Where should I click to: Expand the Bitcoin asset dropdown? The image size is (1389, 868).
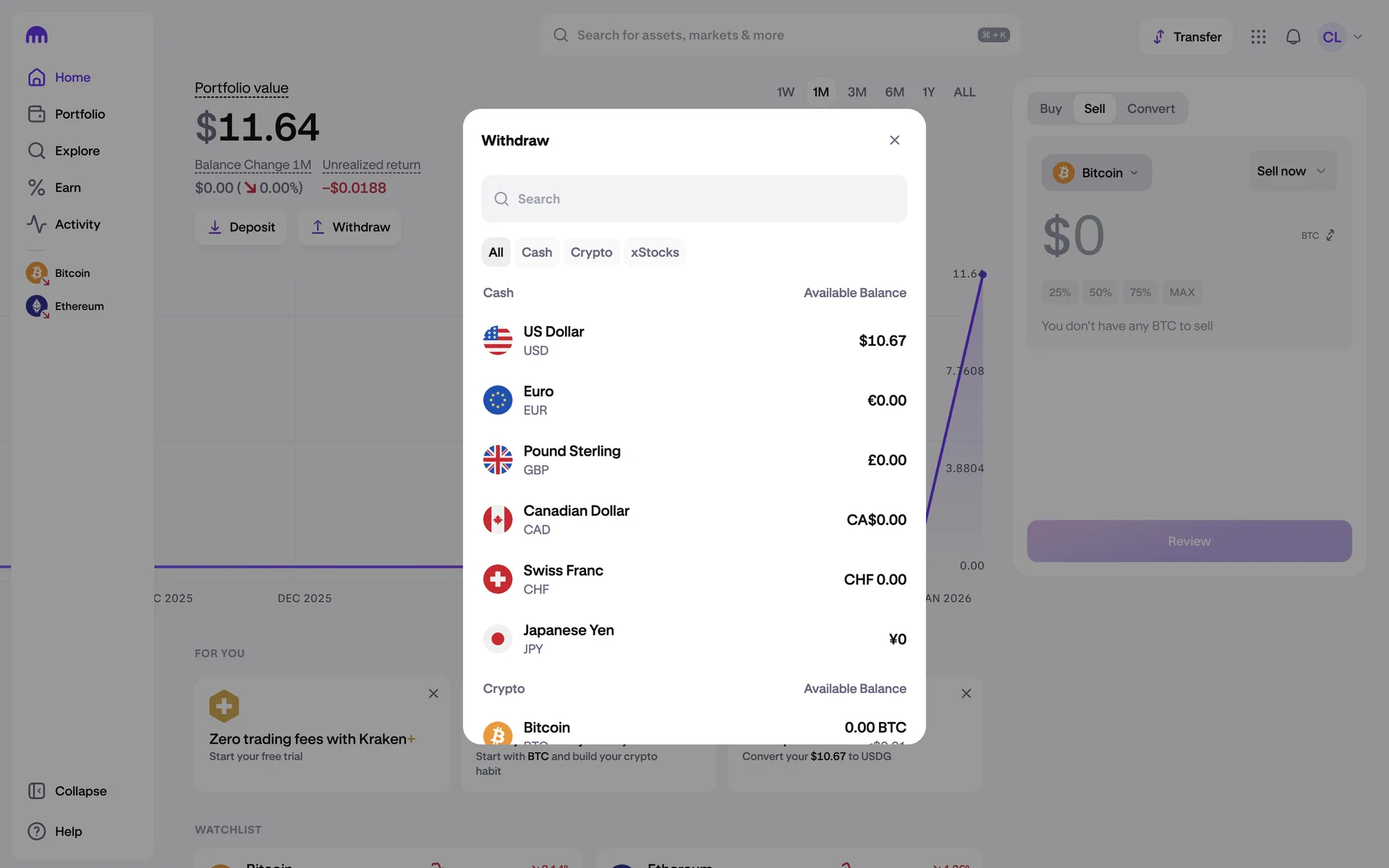coord(1096,173)
